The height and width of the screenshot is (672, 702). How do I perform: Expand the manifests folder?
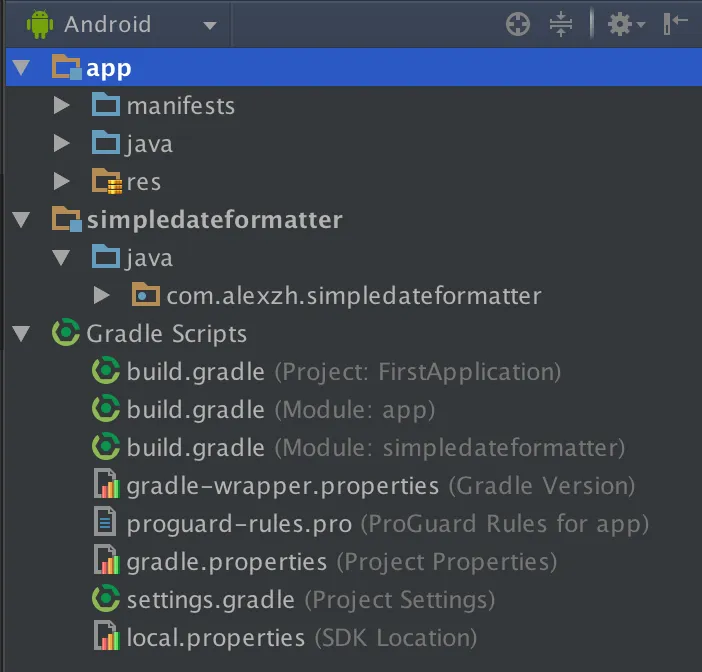61,106
